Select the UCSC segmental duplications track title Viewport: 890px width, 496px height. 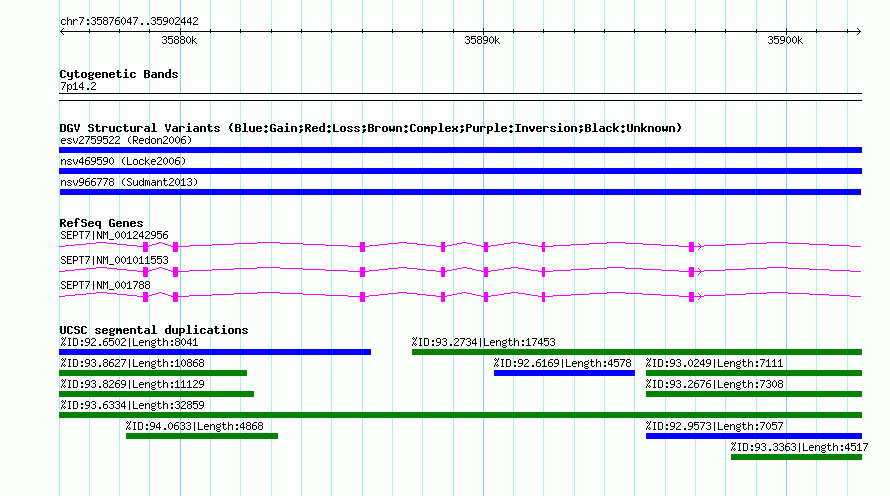154,330
